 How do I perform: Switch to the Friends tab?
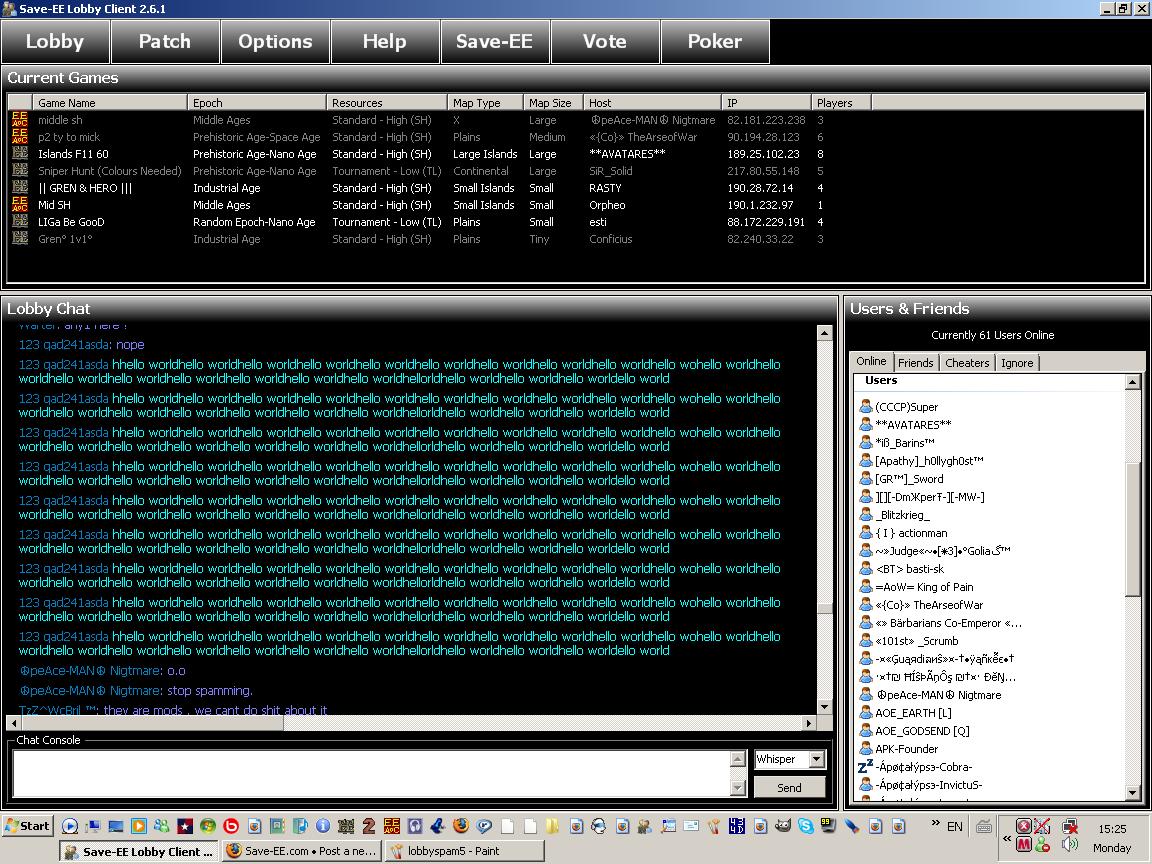coord(915,363)
